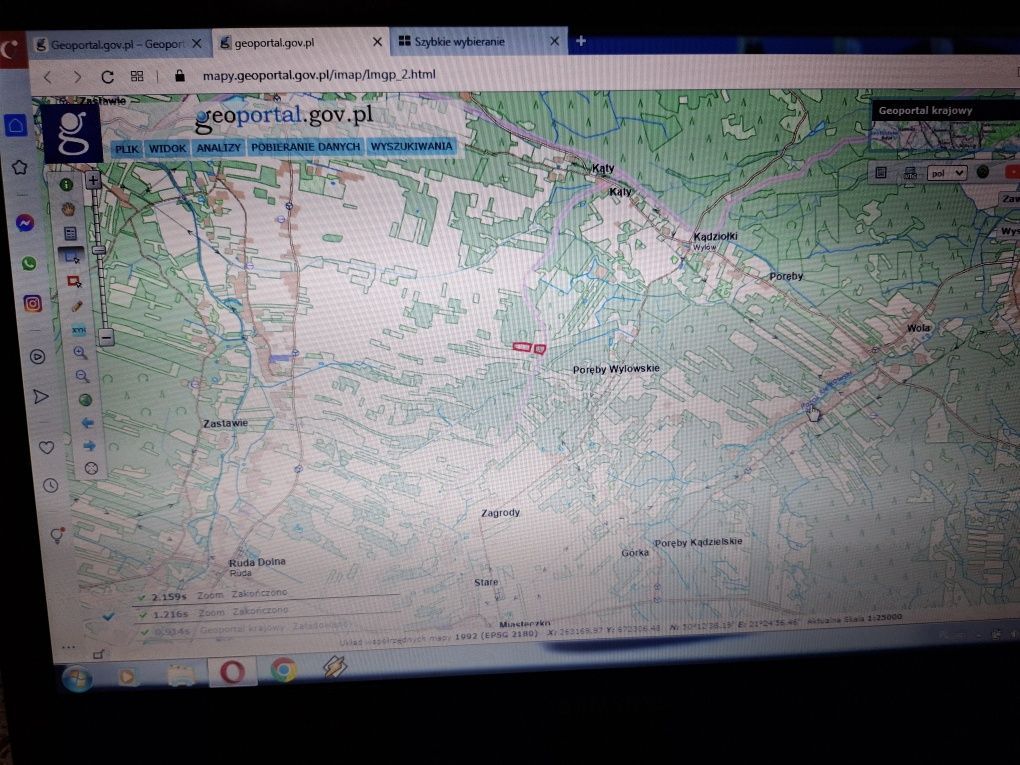Click the zoom slider handle
Viewport: 1020px width, 765px height.
[98, 250]
